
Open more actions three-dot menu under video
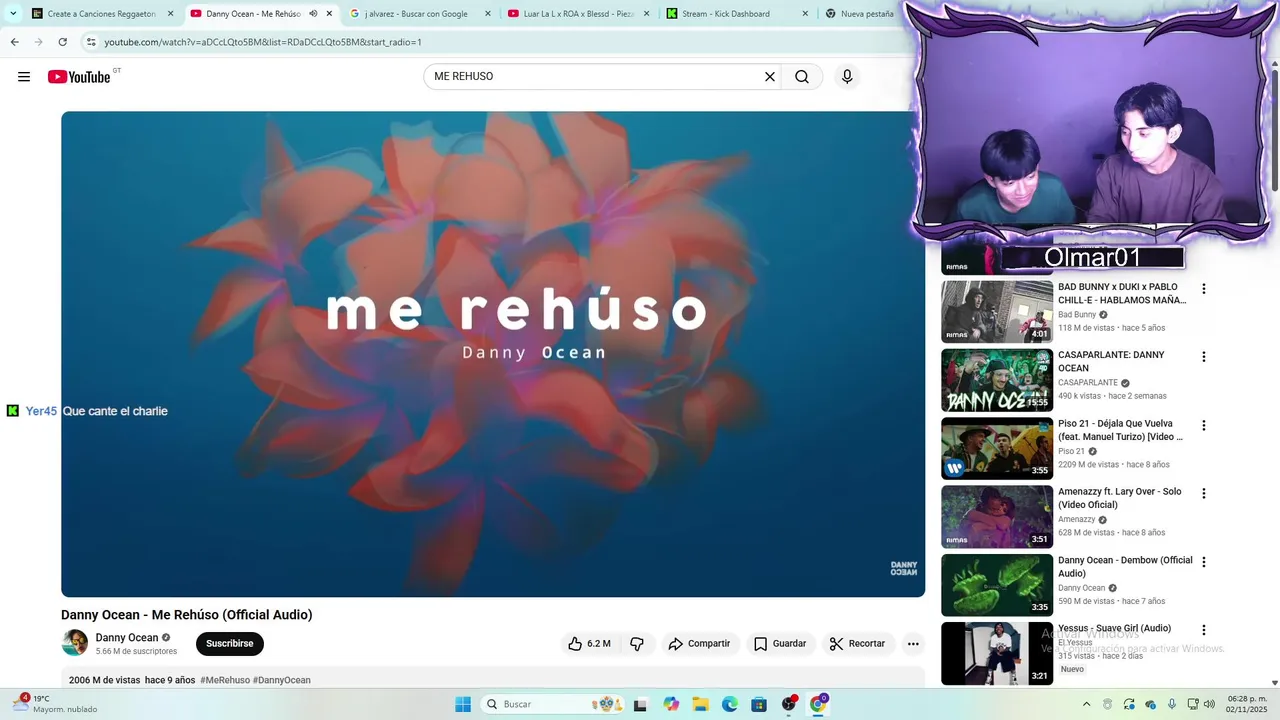click(913, 644)
